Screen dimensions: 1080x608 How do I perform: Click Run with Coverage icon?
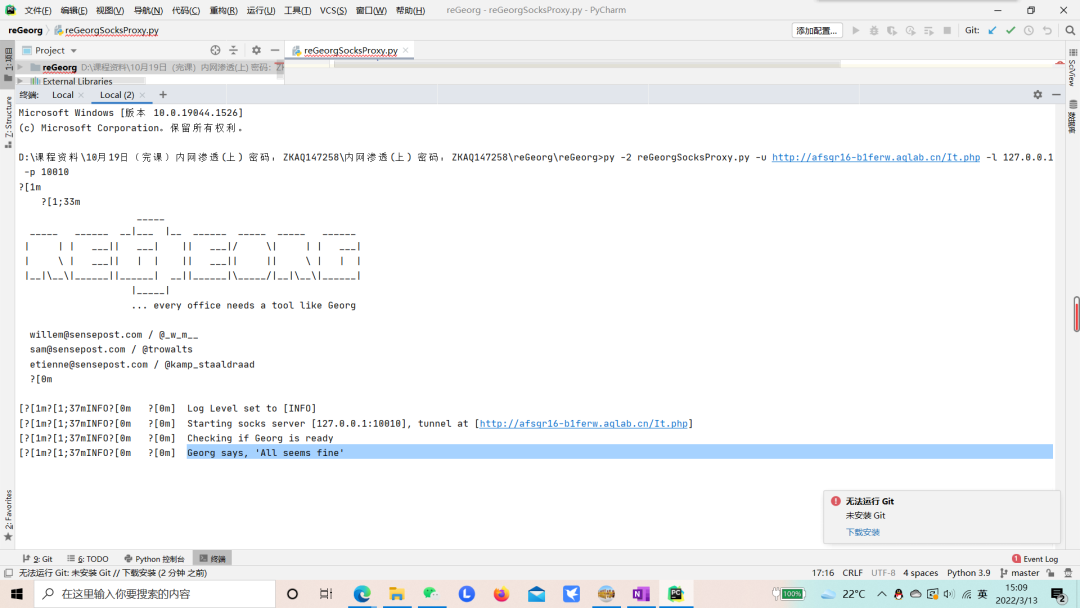click(892, 30)
